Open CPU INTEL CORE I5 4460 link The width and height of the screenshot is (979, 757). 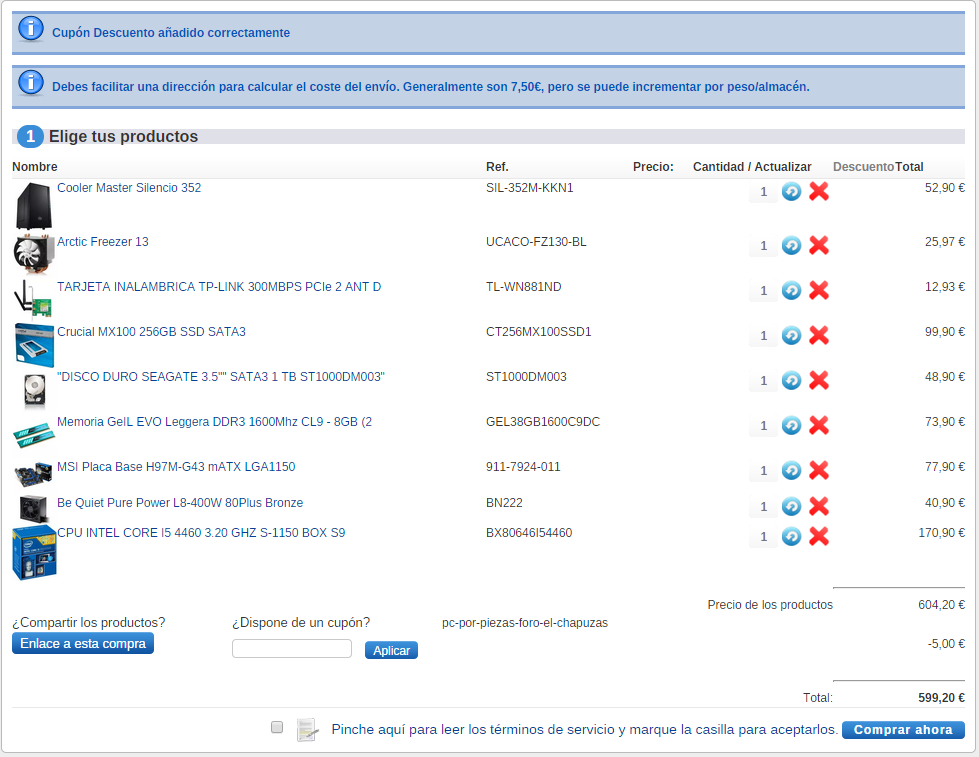click(201, 533)
